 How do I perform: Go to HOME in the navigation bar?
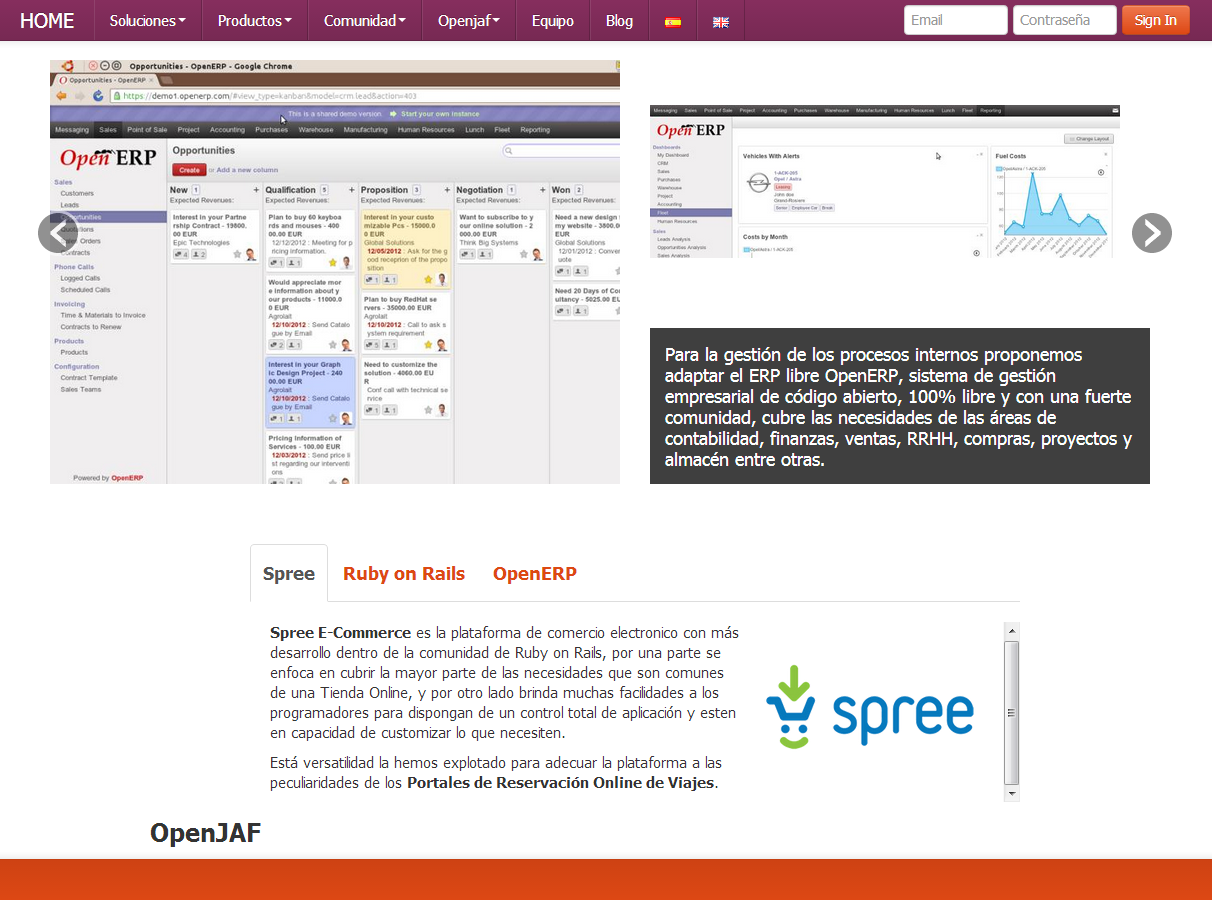point(47,21)
